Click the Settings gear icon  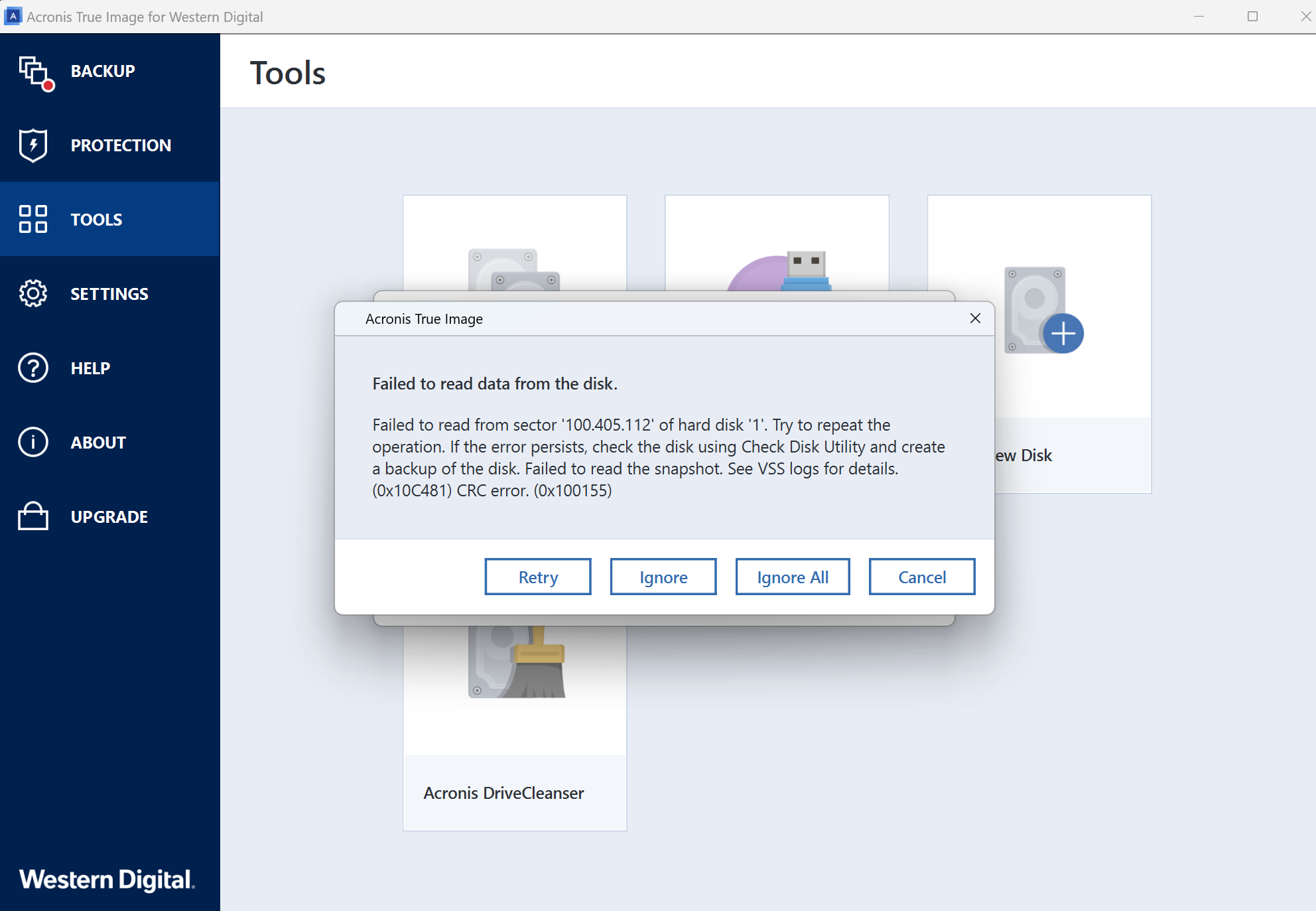[x=33, y=294]
